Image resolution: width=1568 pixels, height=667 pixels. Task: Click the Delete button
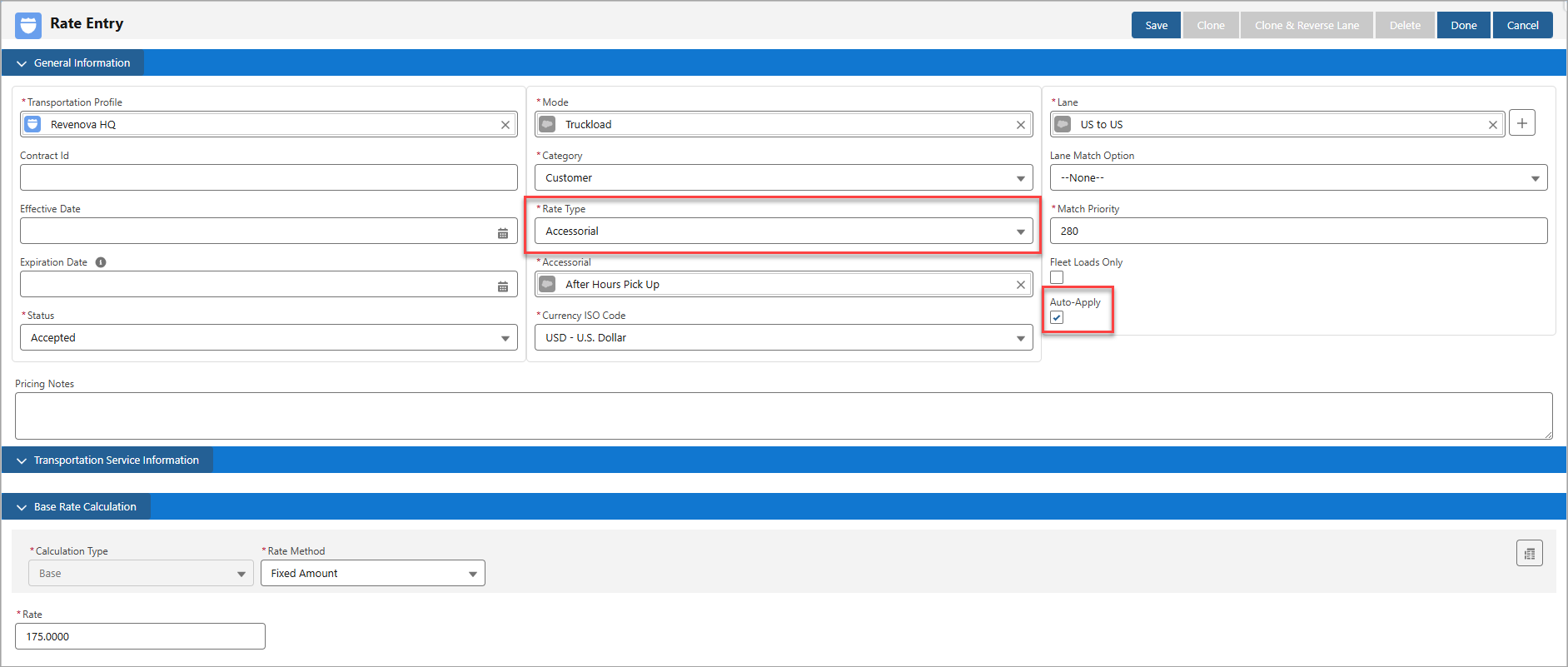click(x=1405, y=25)
